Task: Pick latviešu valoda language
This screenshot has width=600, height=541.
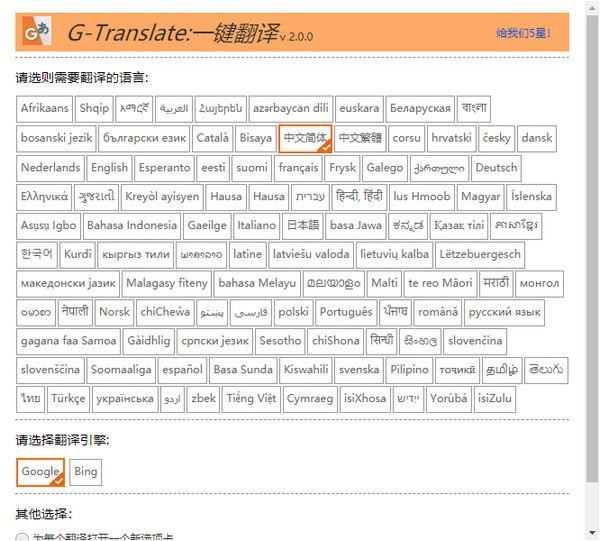Action: [x=311, y=255]
